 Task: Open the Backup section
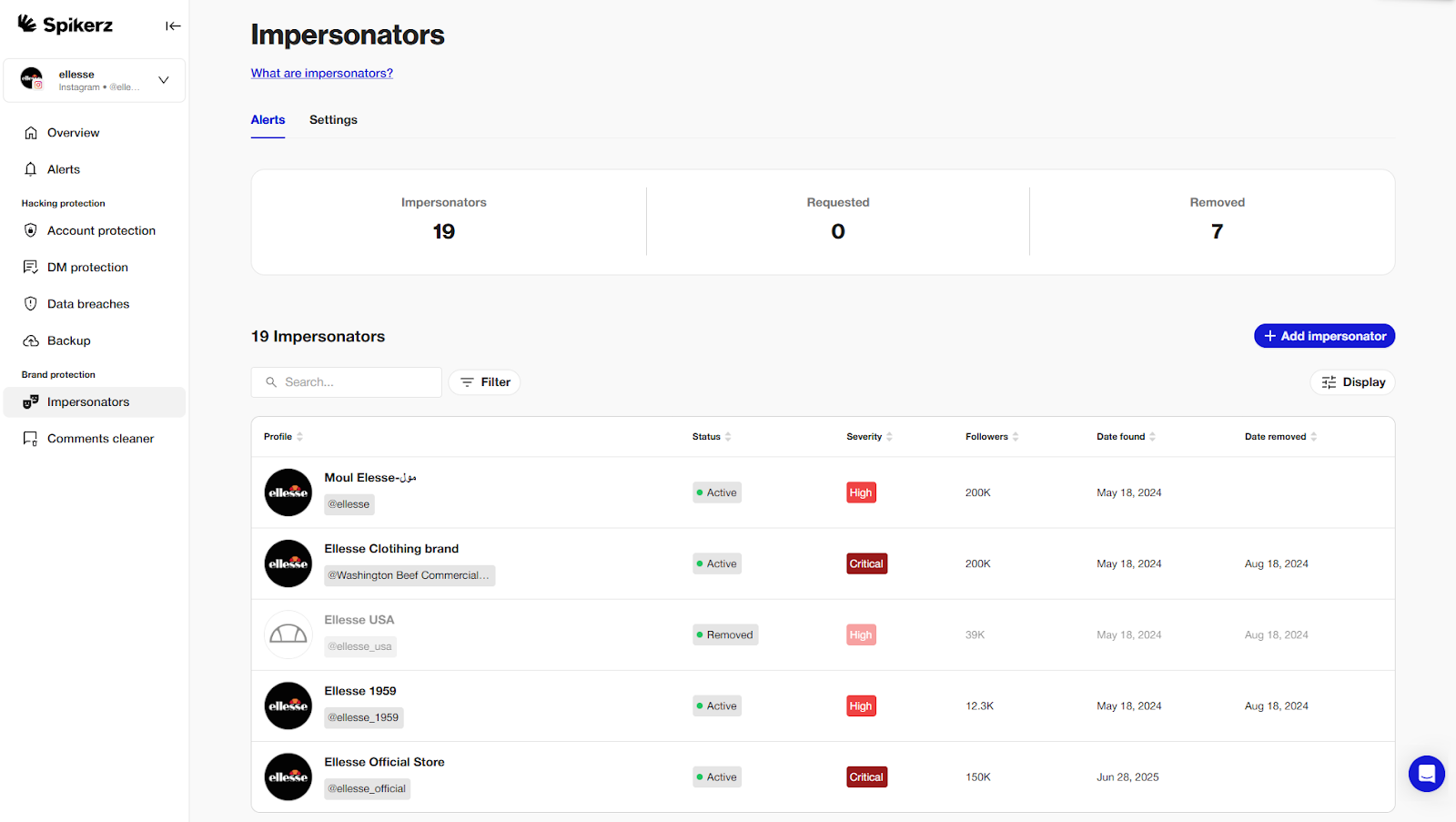coord(69,340)
